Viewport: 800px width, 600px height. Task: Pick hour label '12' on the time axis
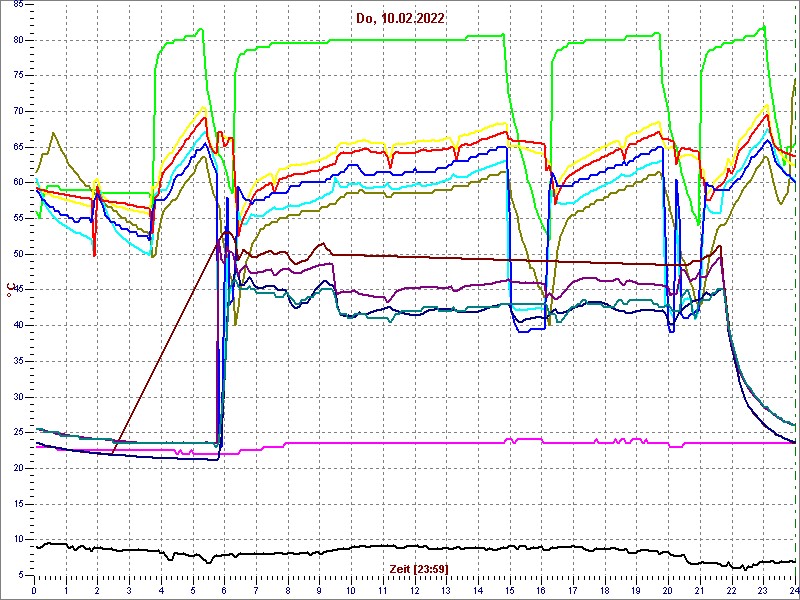[x=414, y=590]
